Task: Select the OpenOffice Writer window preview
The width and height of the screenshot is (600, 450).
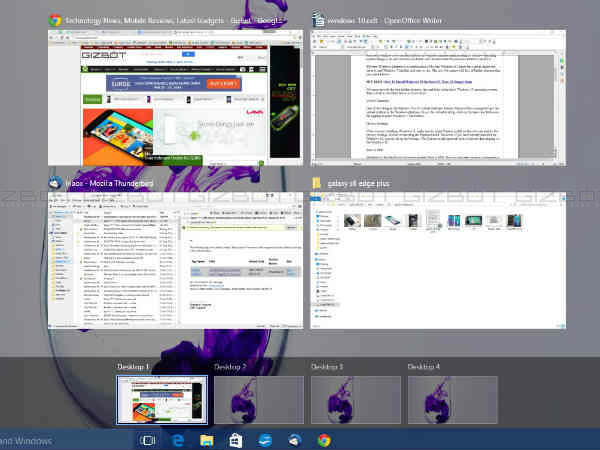Action: [x=438, y=98]
